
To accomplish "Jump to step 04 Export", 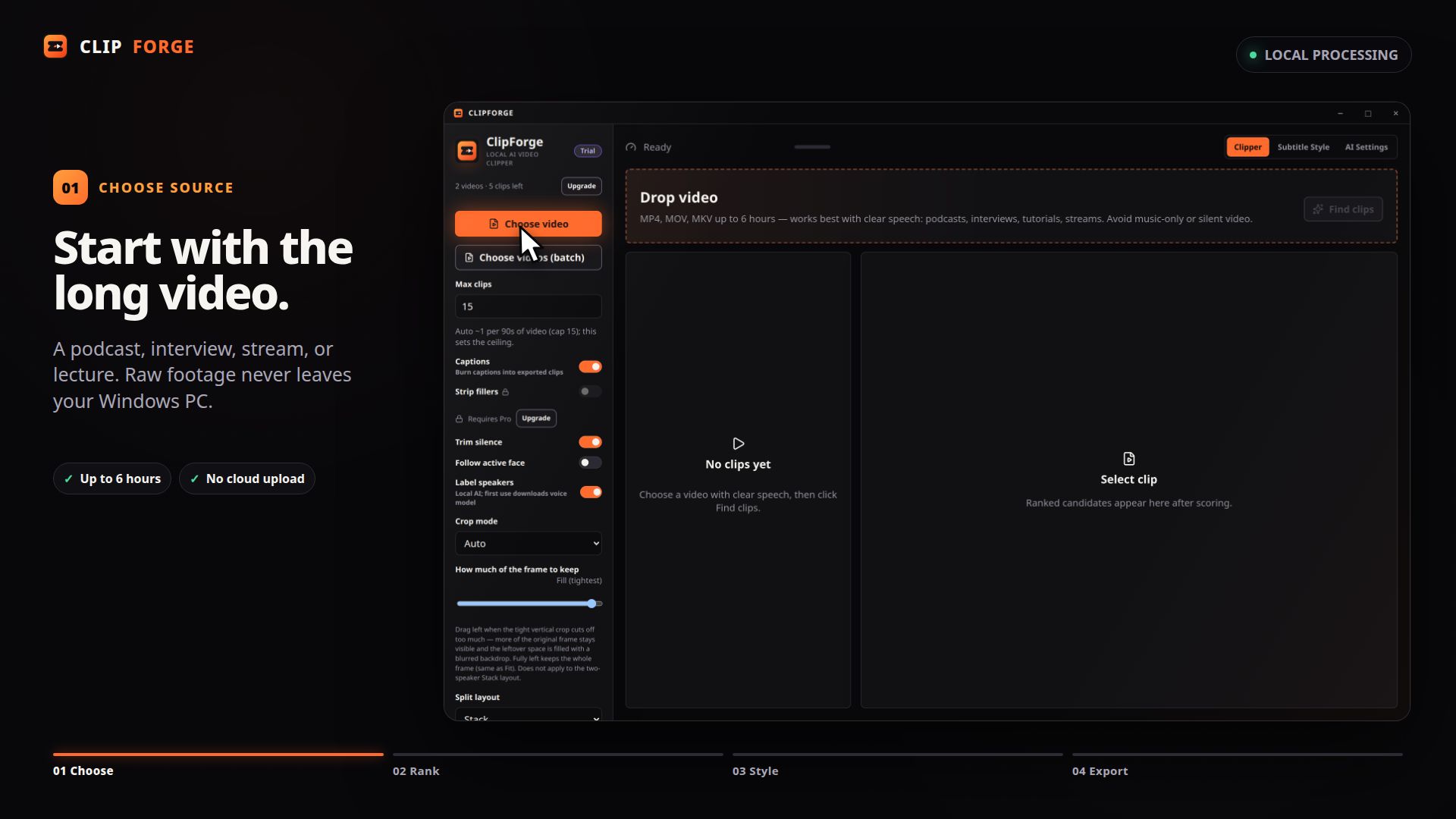I will point(1238,766).
